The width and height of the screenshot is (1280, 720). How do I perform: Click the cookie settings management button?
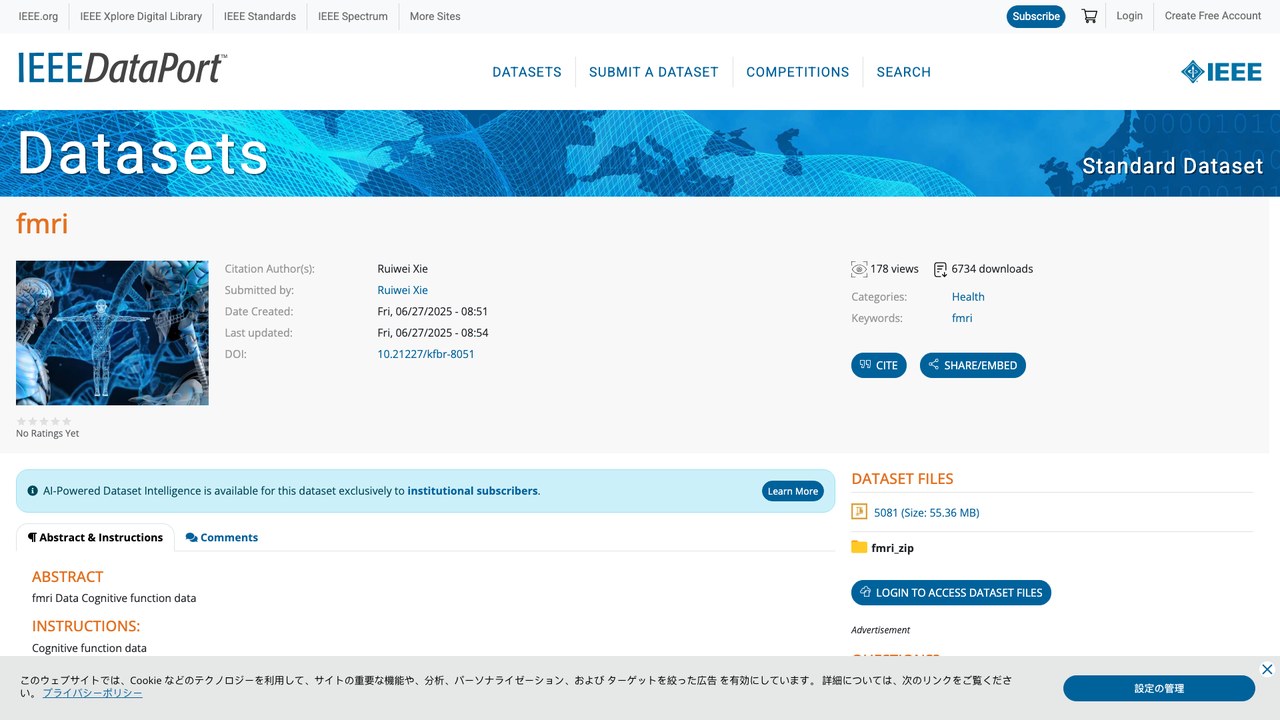[x=1159, y=688]
